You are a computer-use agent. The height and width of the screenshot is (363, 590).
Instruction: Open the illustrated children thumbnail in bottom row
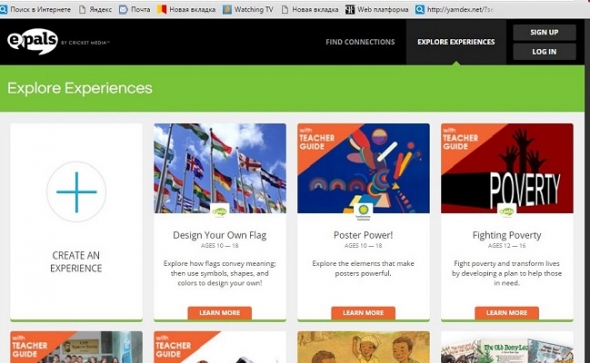363,347
